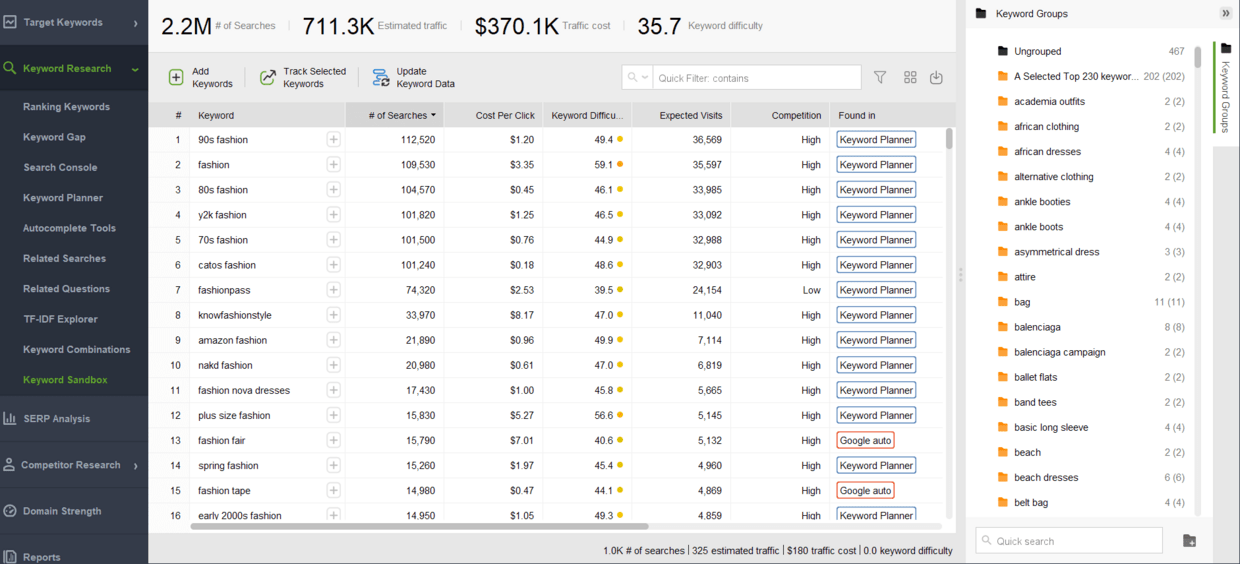1240x564 pixels.
Task: Click the Track Selected Keywords icon
Action: tap(268, 78)
